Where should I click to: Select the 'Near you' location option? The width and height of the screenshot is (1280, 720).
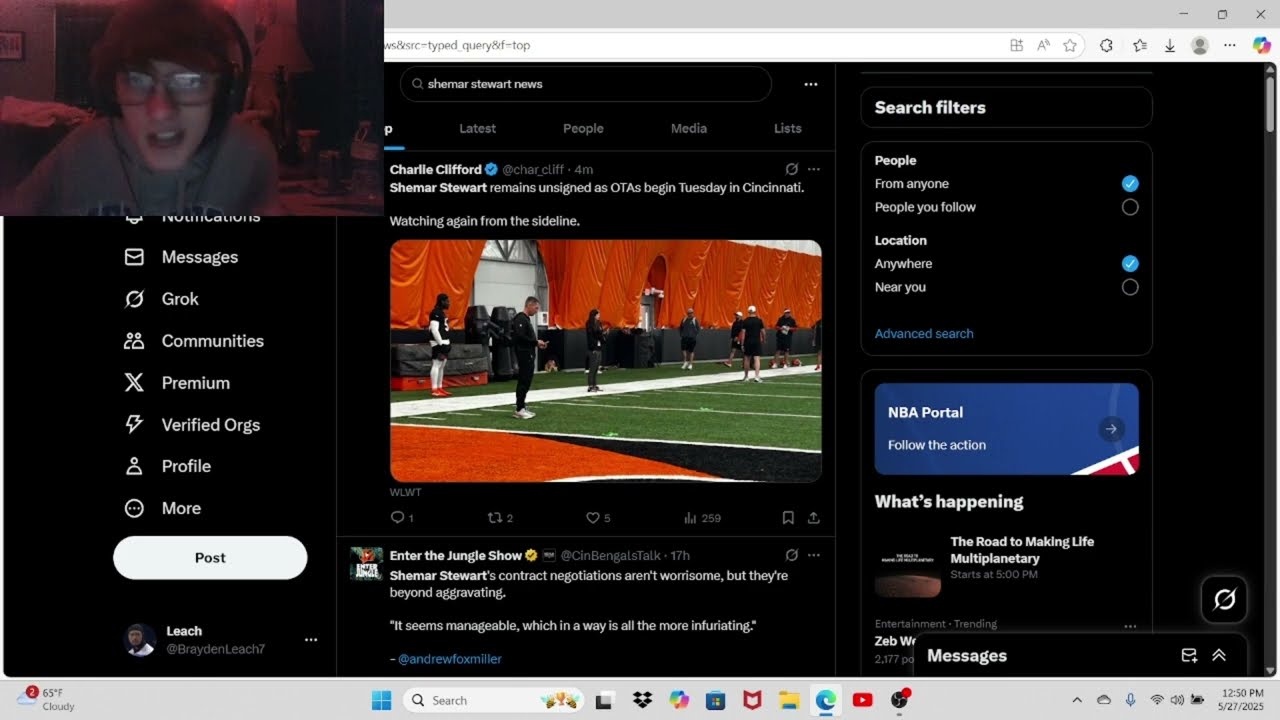1130,287
